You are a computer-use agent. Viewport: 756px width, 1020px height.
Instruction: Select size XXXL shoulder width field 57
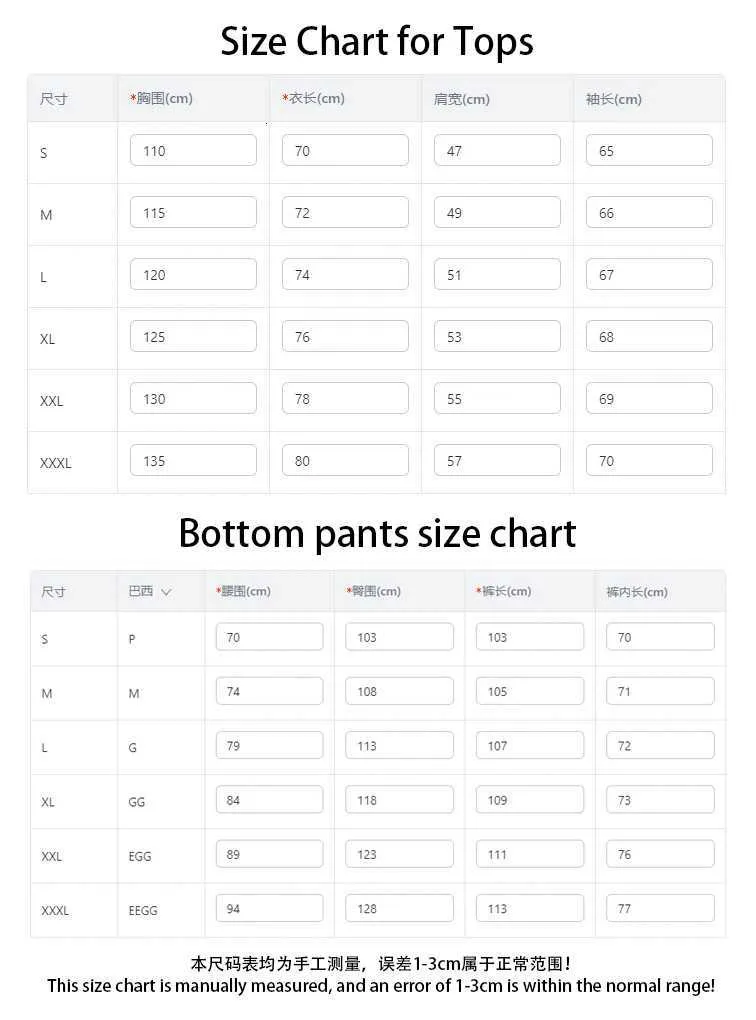497,461
